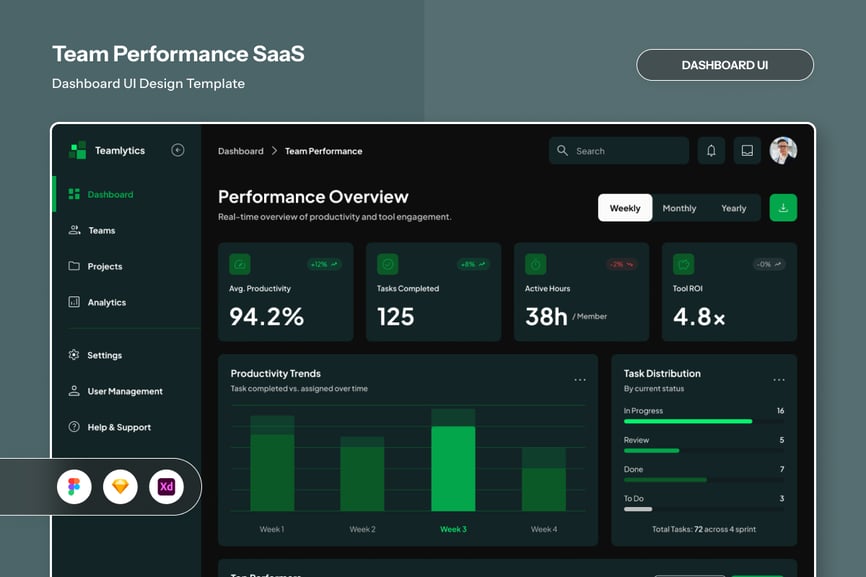866x577 pixels.
Task: Switch to the Yearly view
Action: tap(734, 208)
